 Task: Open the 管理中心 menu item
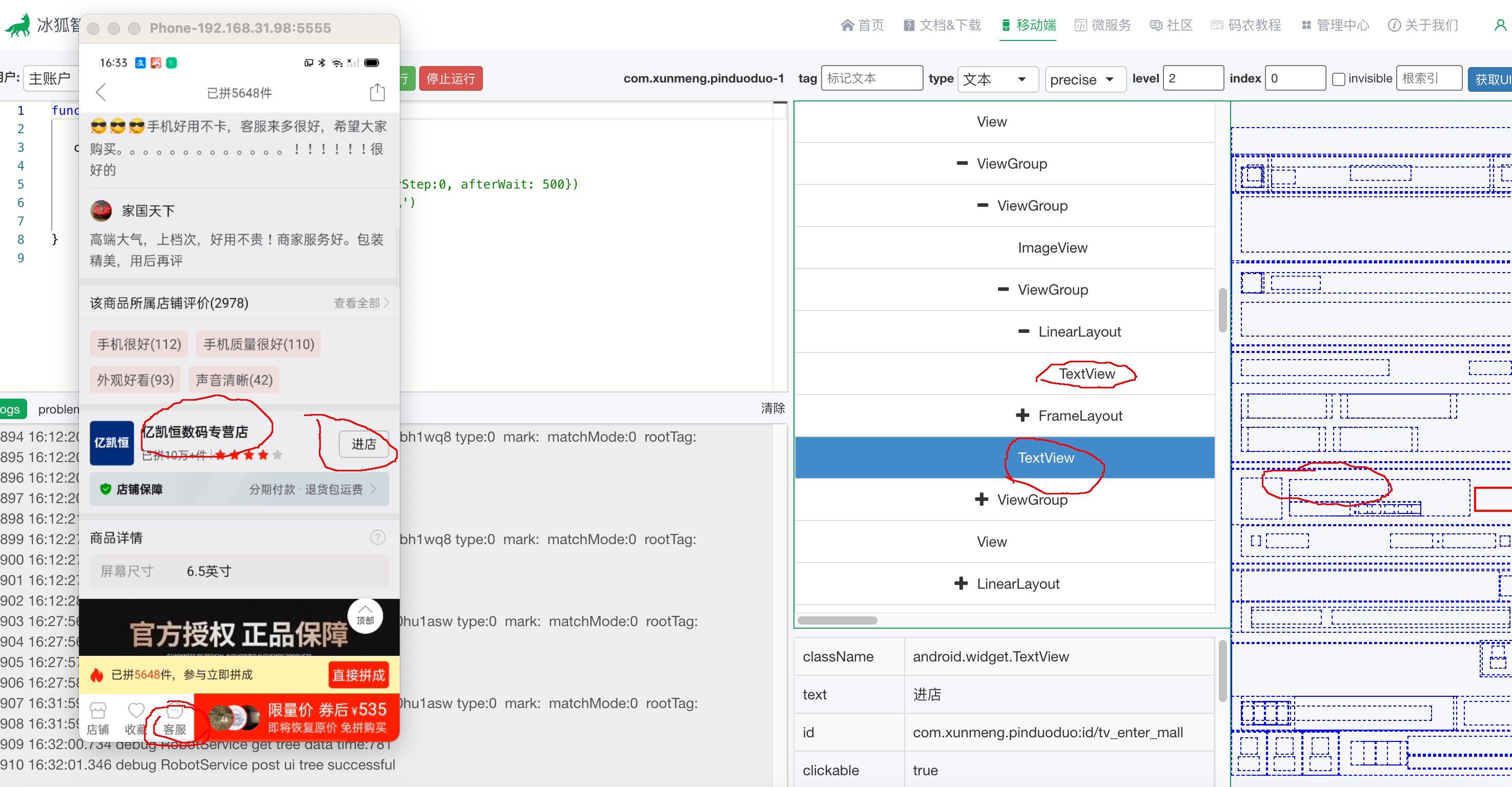point(1335,25)
